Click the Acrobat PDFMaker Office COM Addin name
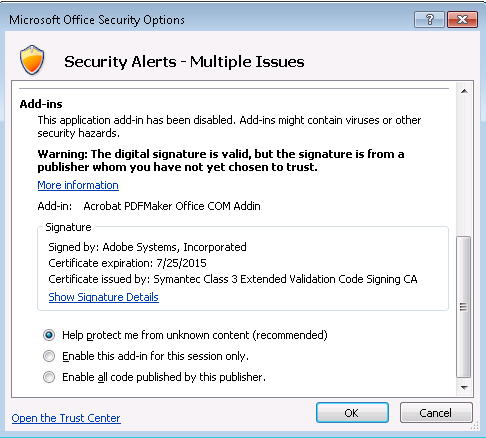Image resolution: width=486 pixels, height=438 pixels. (x=172, y=206)
